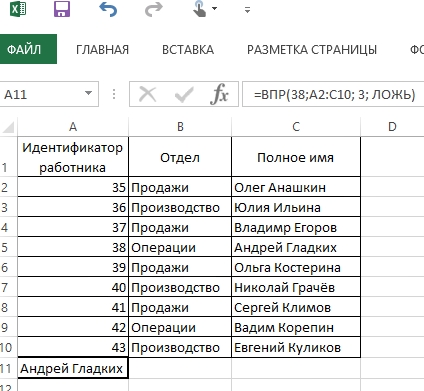Select cell 'Юлия Ильина'
This screenshot has height=391, width=424.
click(x=296, y=207)
